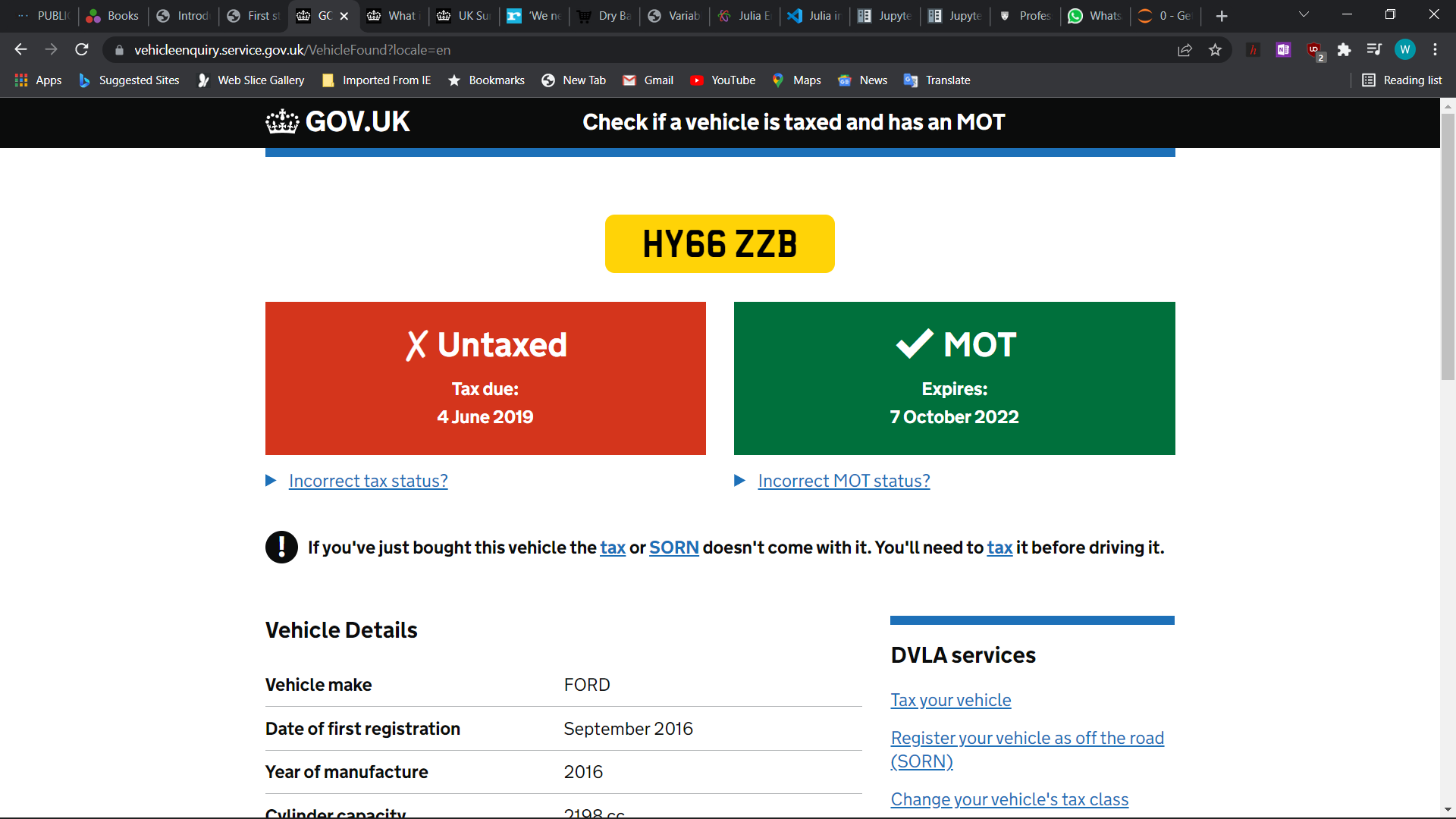Switch to the Dry Ba tab

pos(605,16)
